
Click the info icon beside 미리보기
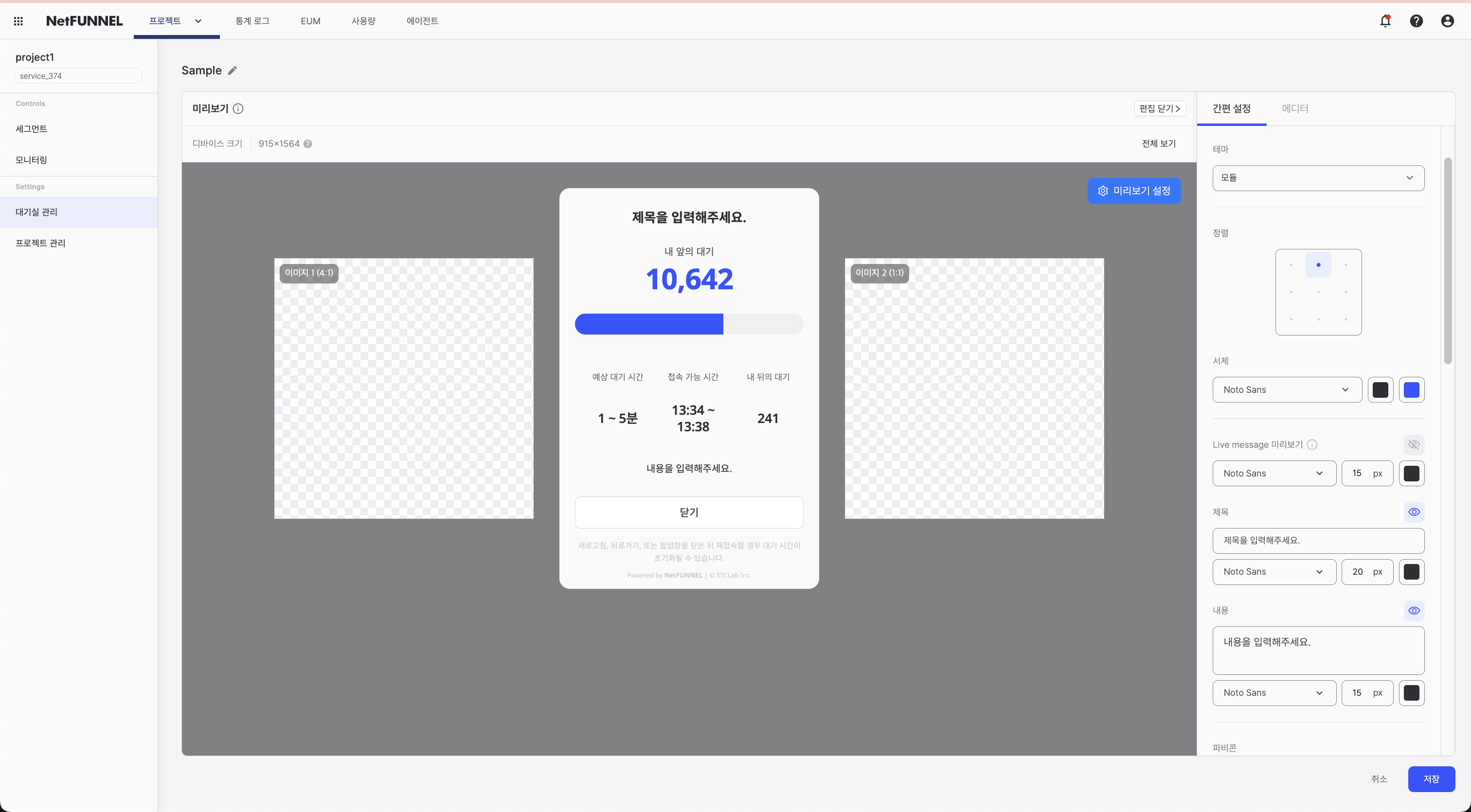[238, 108]
